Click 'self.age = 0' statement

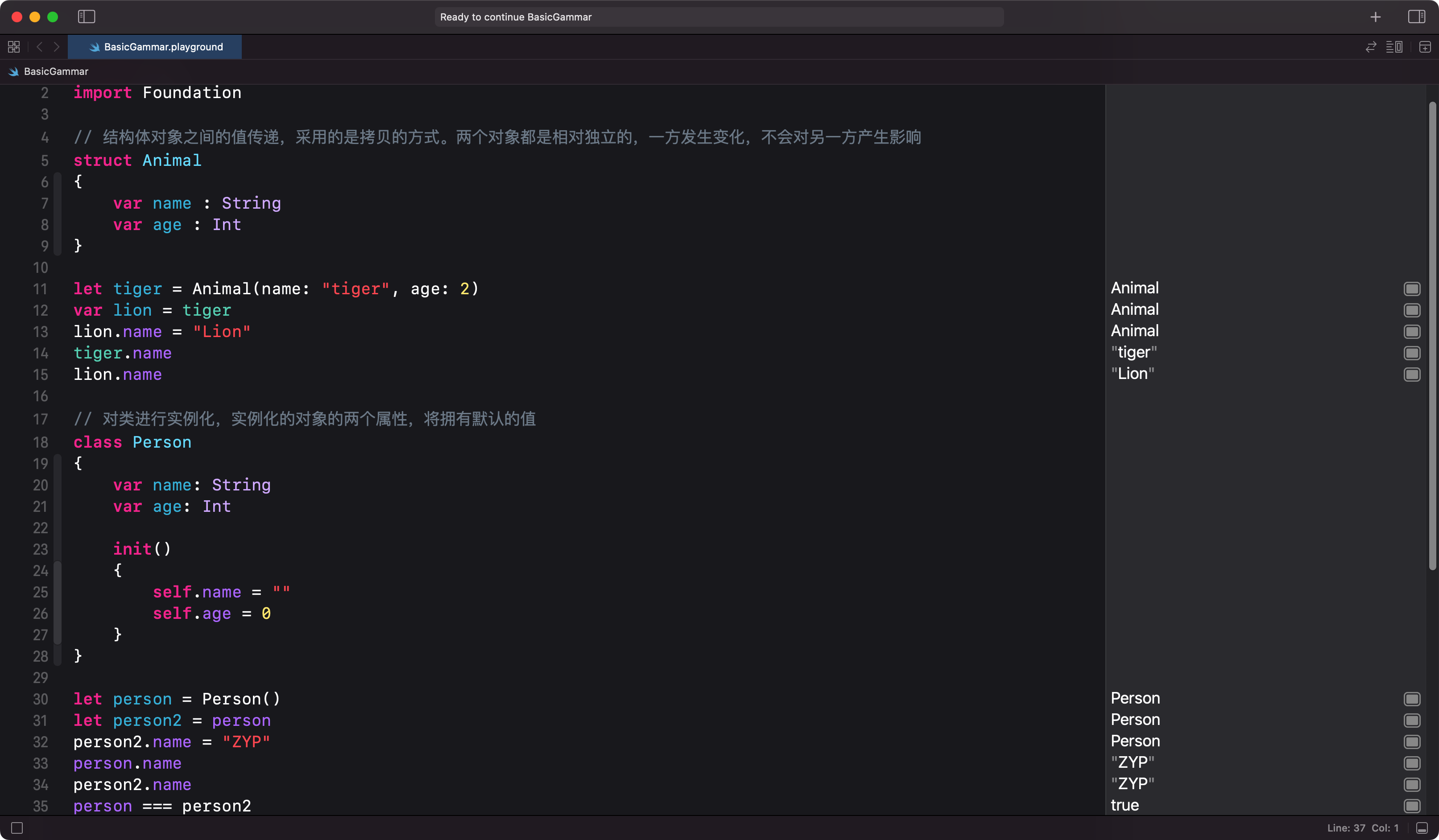(212, 614)
